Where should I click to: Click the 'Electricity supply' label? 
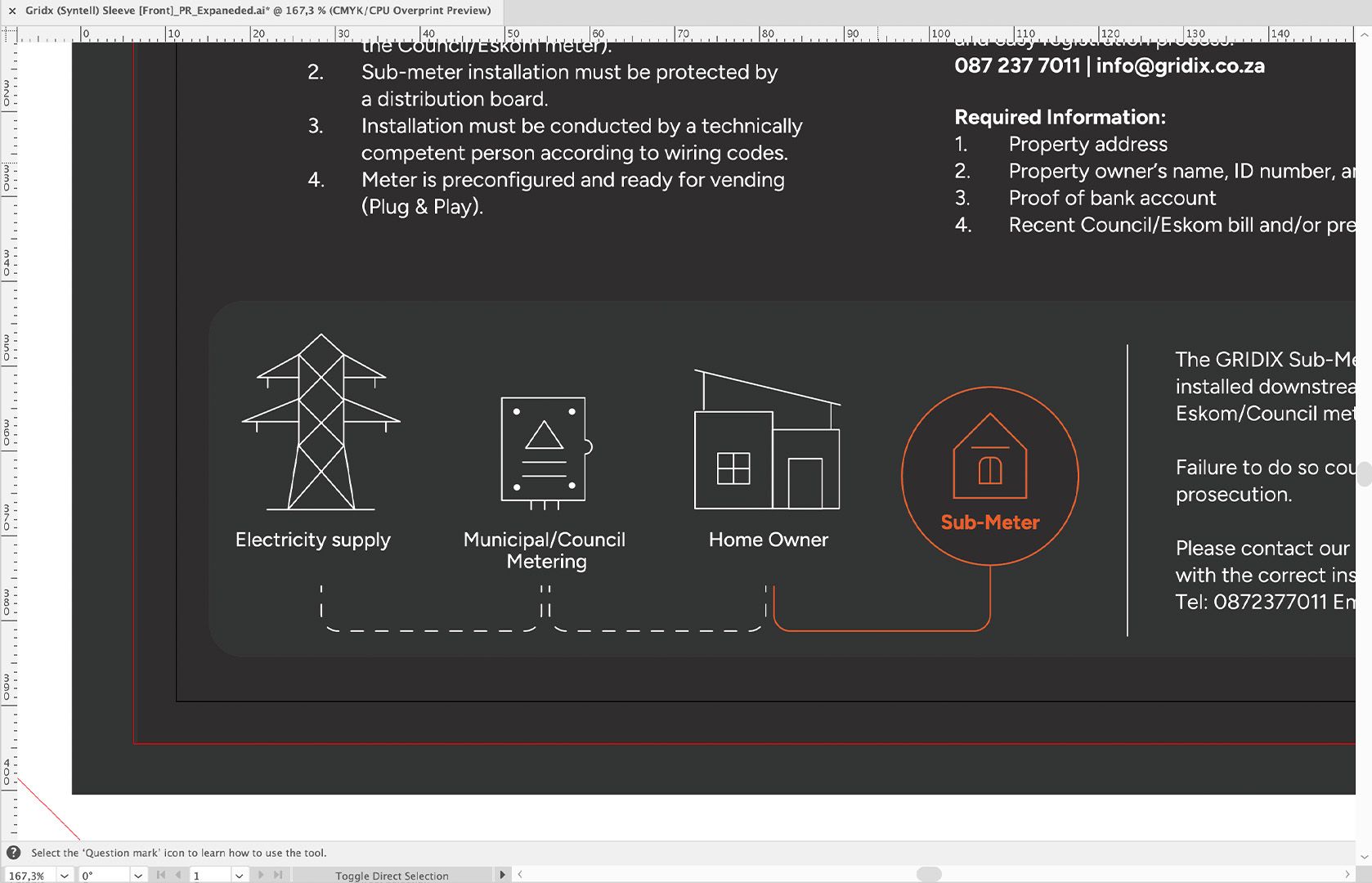click(x=313, y=540)
